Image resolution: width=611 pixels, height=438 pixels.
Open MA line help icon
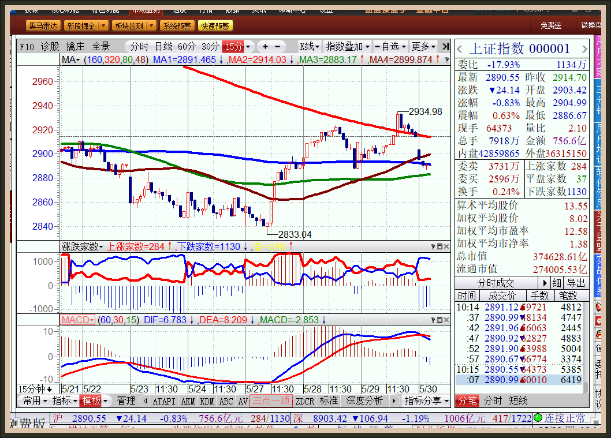447,60
